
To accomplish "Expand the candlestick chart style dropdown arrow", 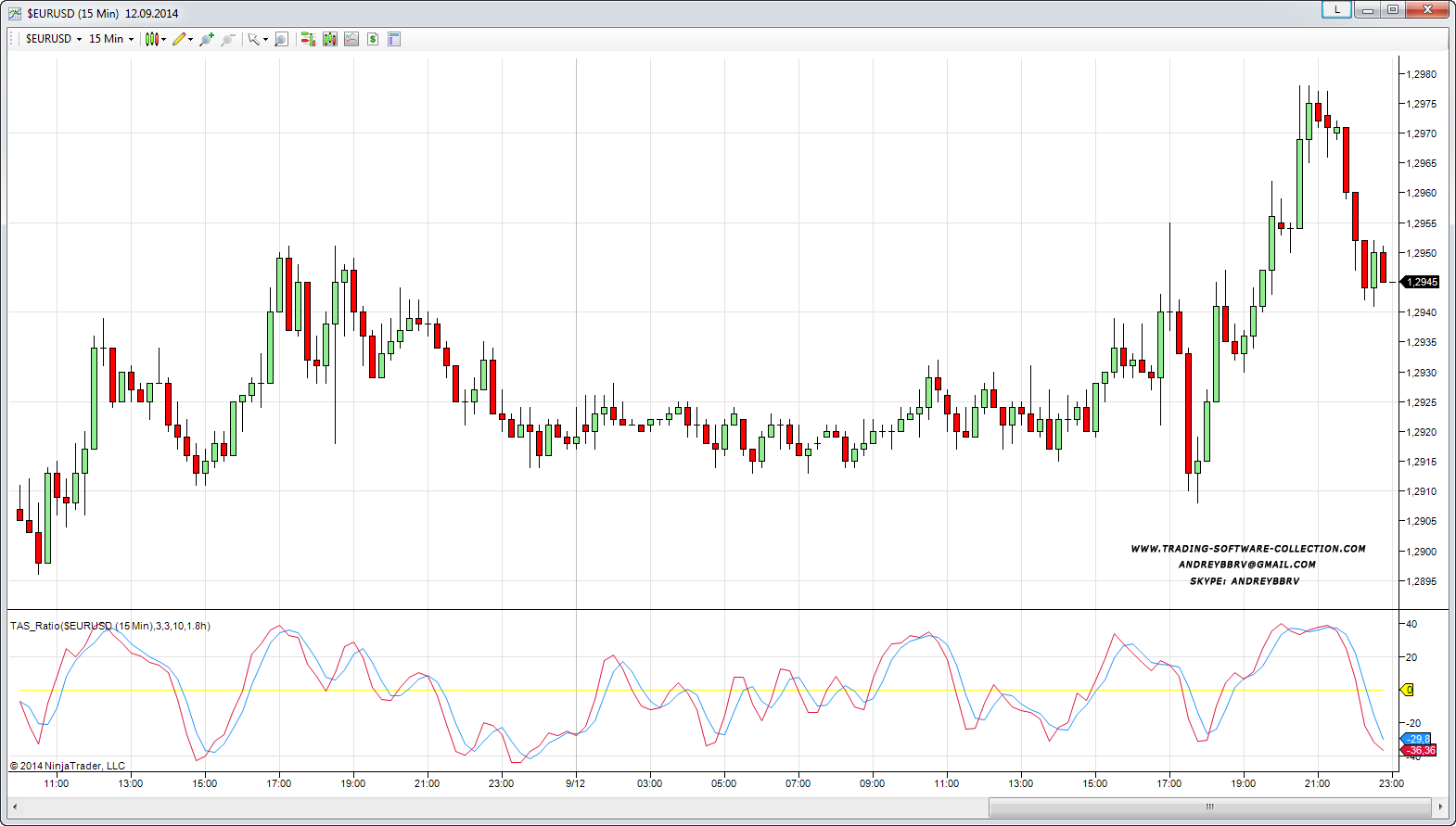I will tap(164, 39).
